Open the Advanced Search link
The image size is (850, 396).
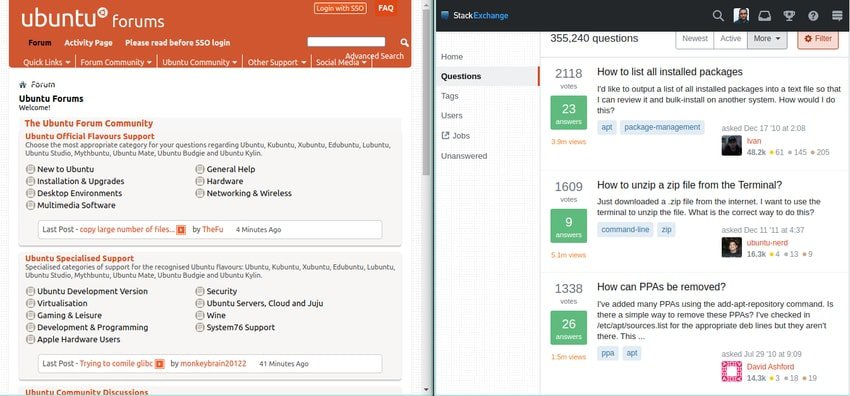click(375, 56)
